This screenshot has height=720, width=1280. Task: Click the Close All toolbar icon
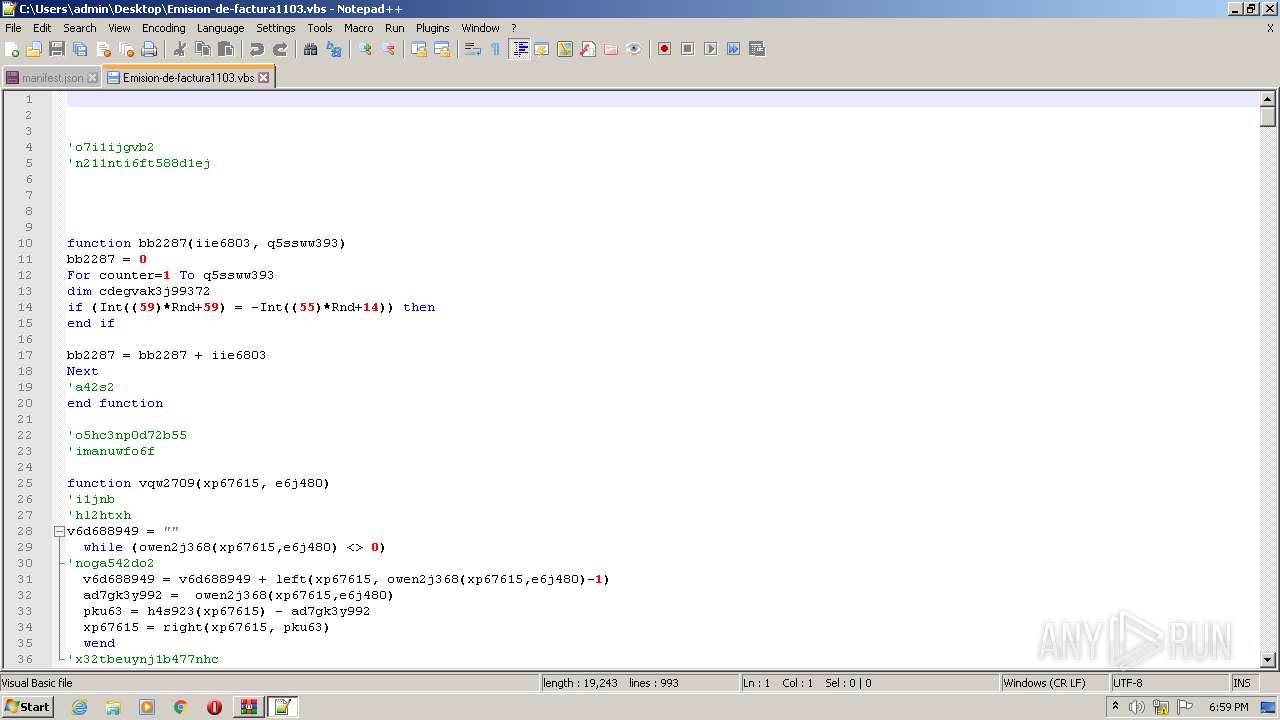click(x=126, y=49)
